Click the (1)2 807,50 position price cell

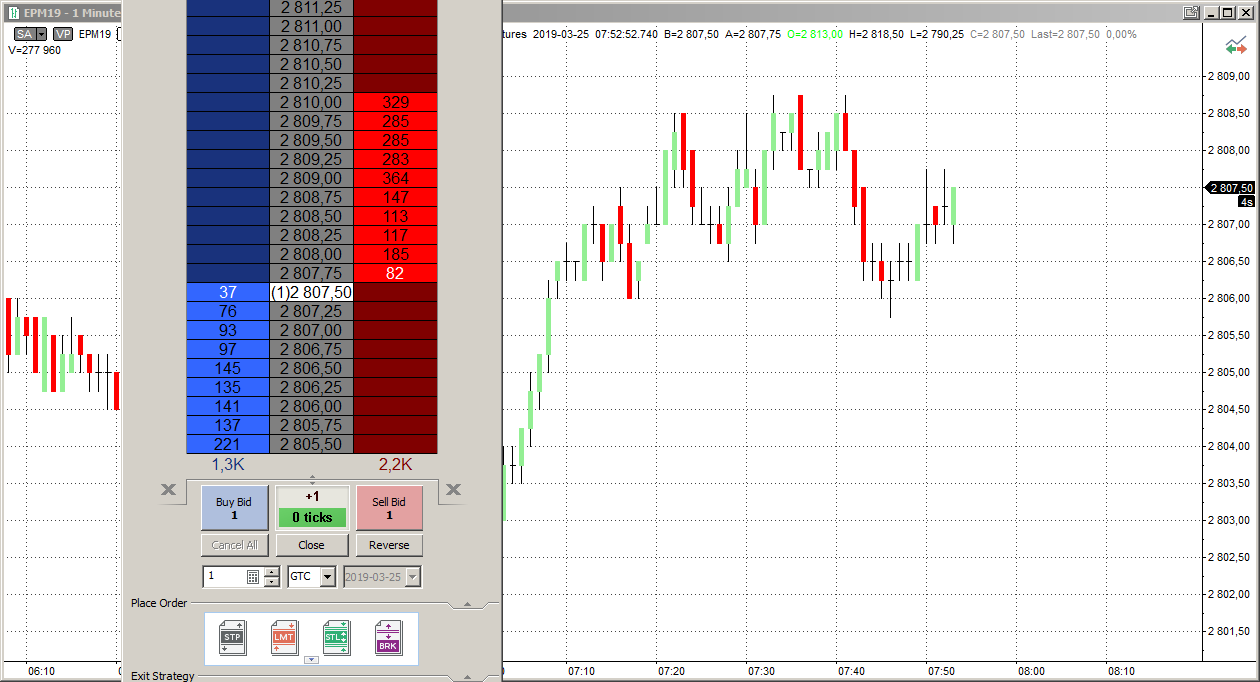click(312, 292)
